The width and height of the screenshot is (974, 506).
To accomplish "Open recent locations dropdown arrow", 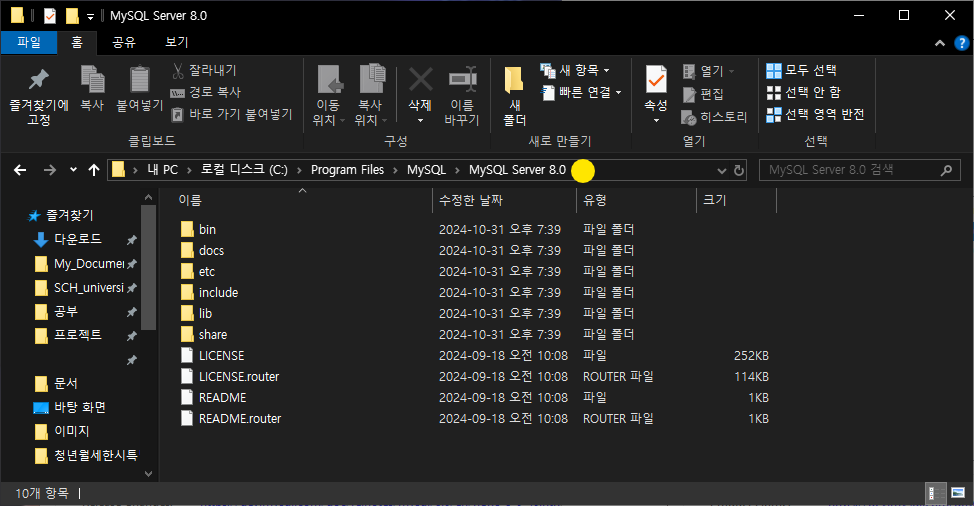I will pyautogui.click(x=73, y=169).
